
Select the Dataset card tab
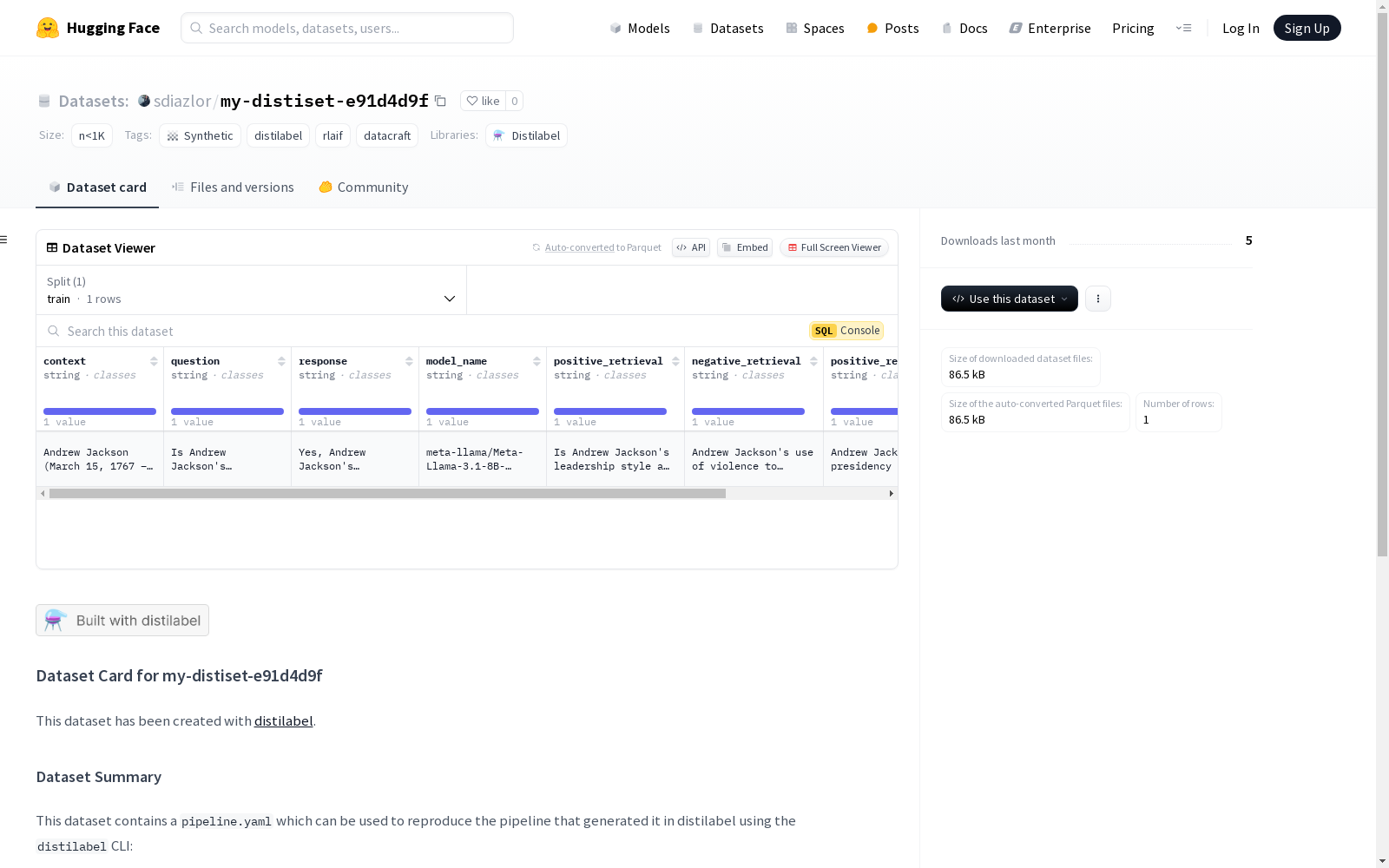(97, 187)
